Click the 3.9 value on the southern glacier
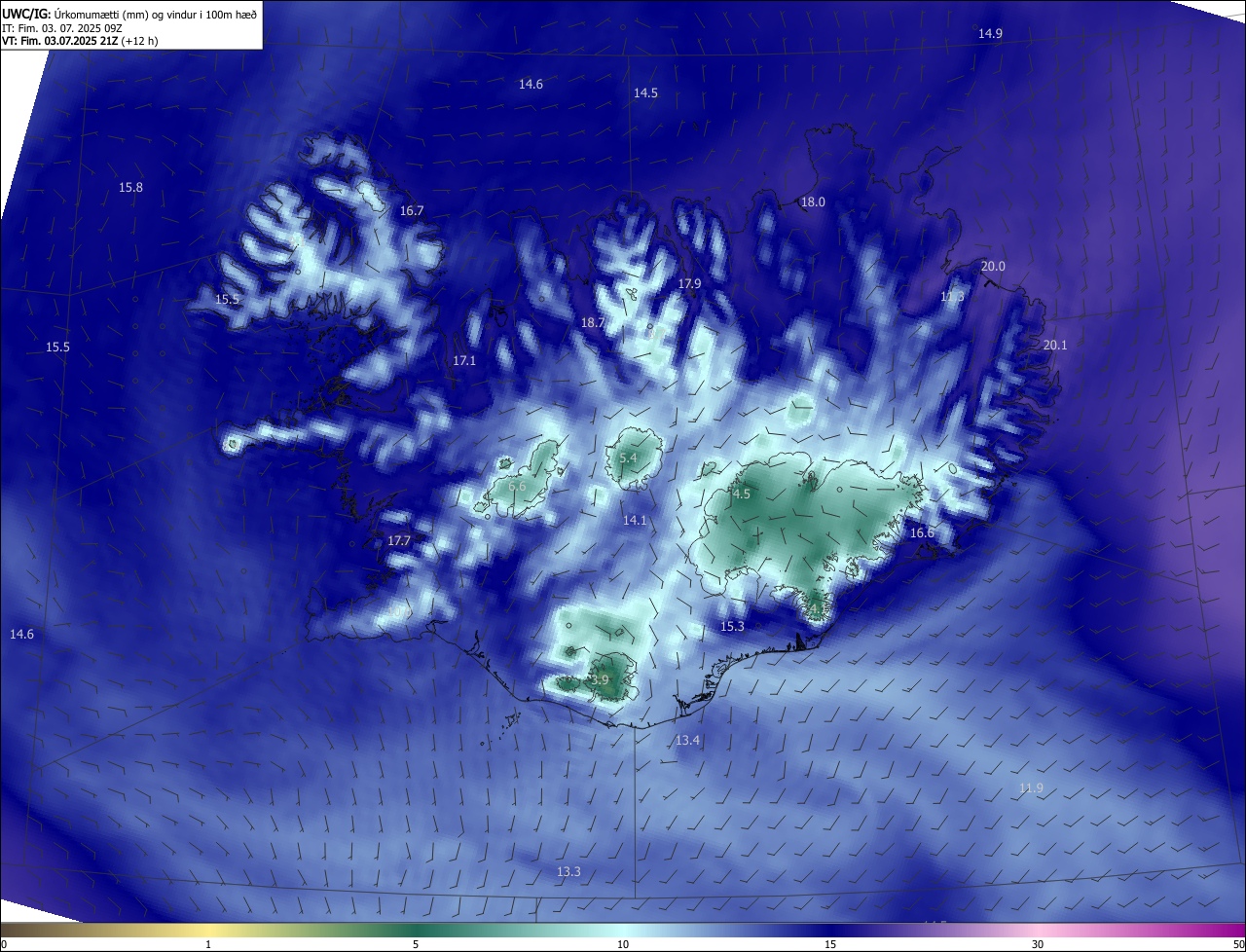 600,680
